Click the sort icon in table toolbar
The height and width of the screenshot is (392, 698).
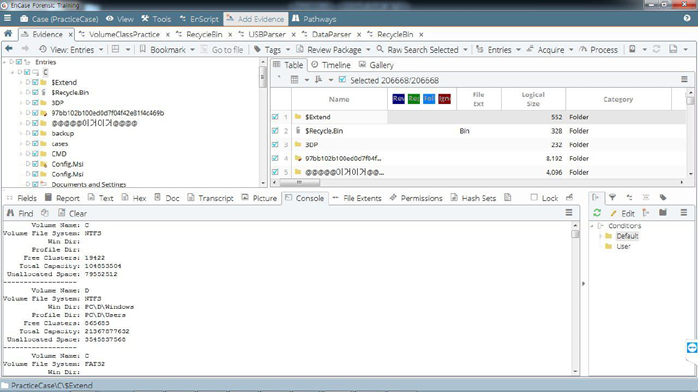coord(318,80)
